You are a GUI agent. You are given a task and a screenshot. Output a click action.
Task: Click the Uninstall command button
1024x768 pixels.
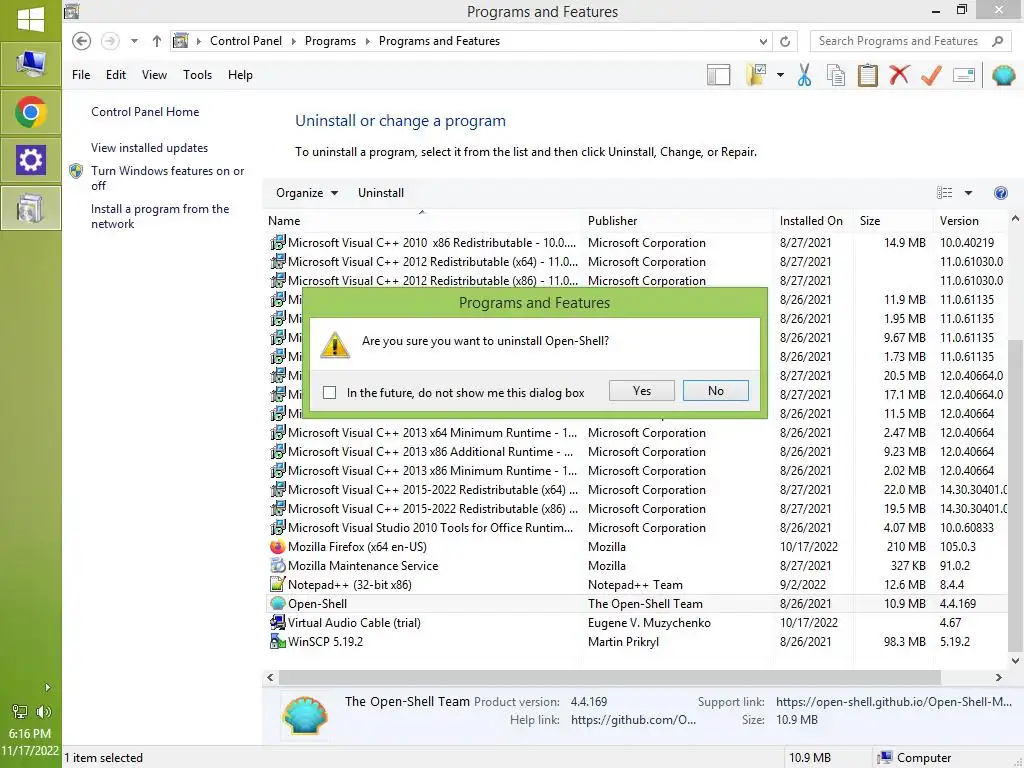(381, 193)
